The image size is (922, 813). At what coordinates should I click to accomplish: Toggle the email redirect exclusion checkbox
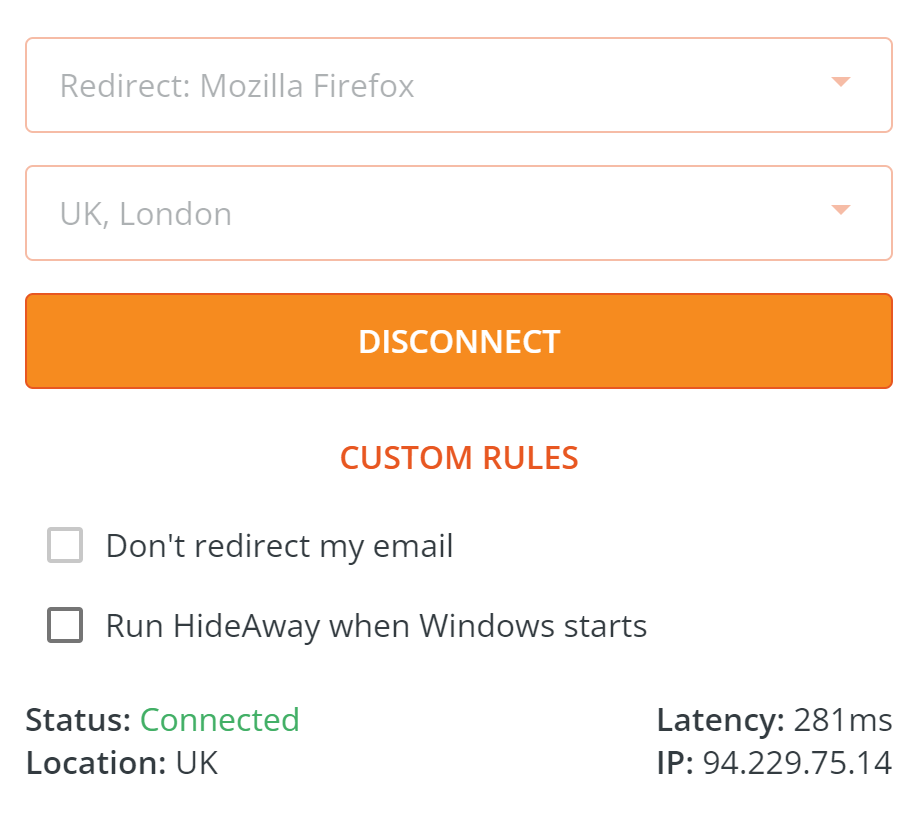point(65,546)
